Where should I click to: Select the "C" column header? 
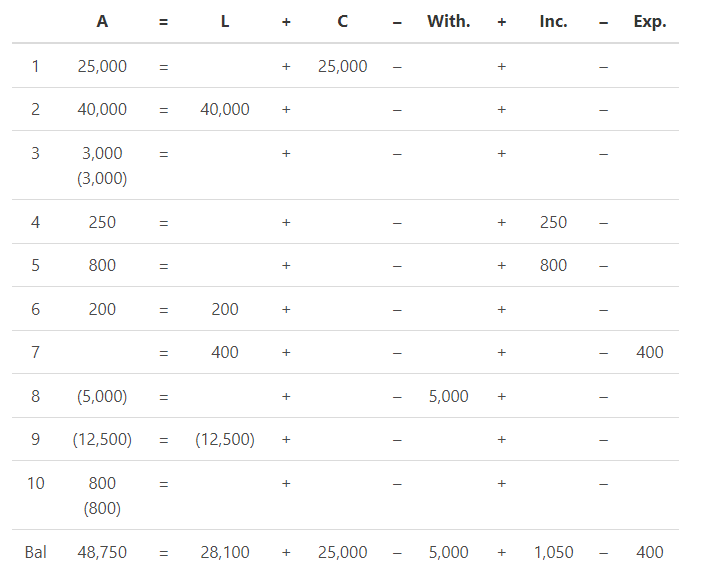click(342, 21)
